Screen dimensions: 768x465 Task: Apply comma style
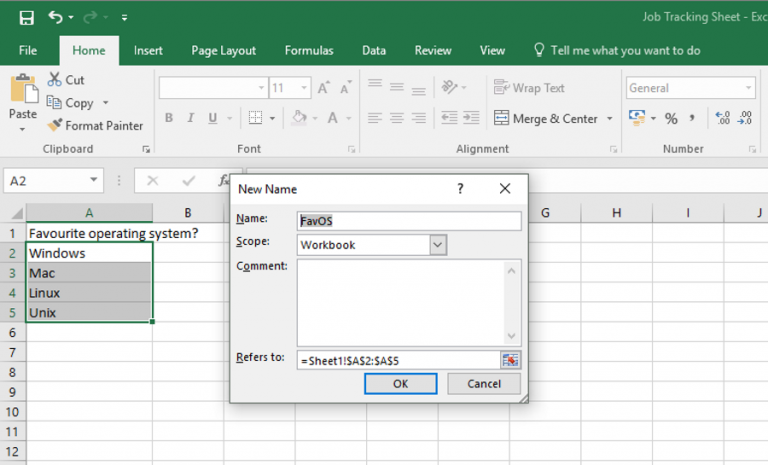point(692,118)
